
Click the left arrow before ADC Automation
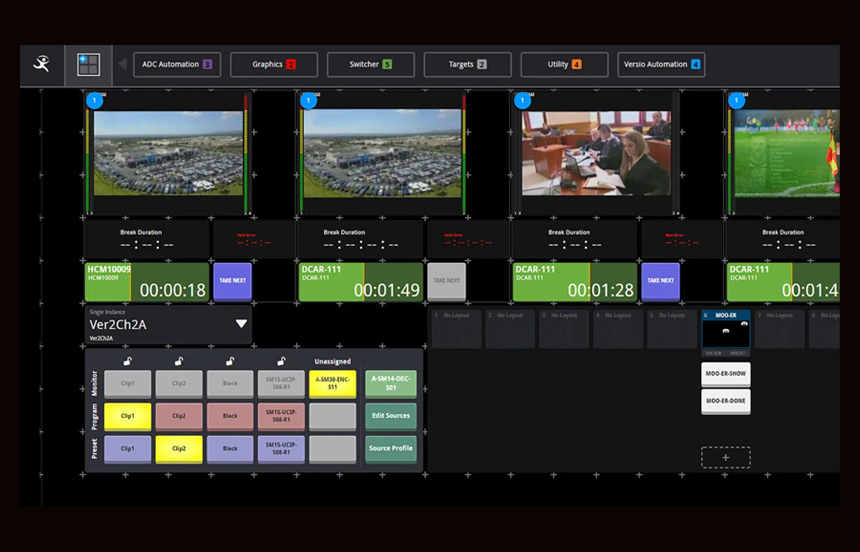(x=122, y=64)
